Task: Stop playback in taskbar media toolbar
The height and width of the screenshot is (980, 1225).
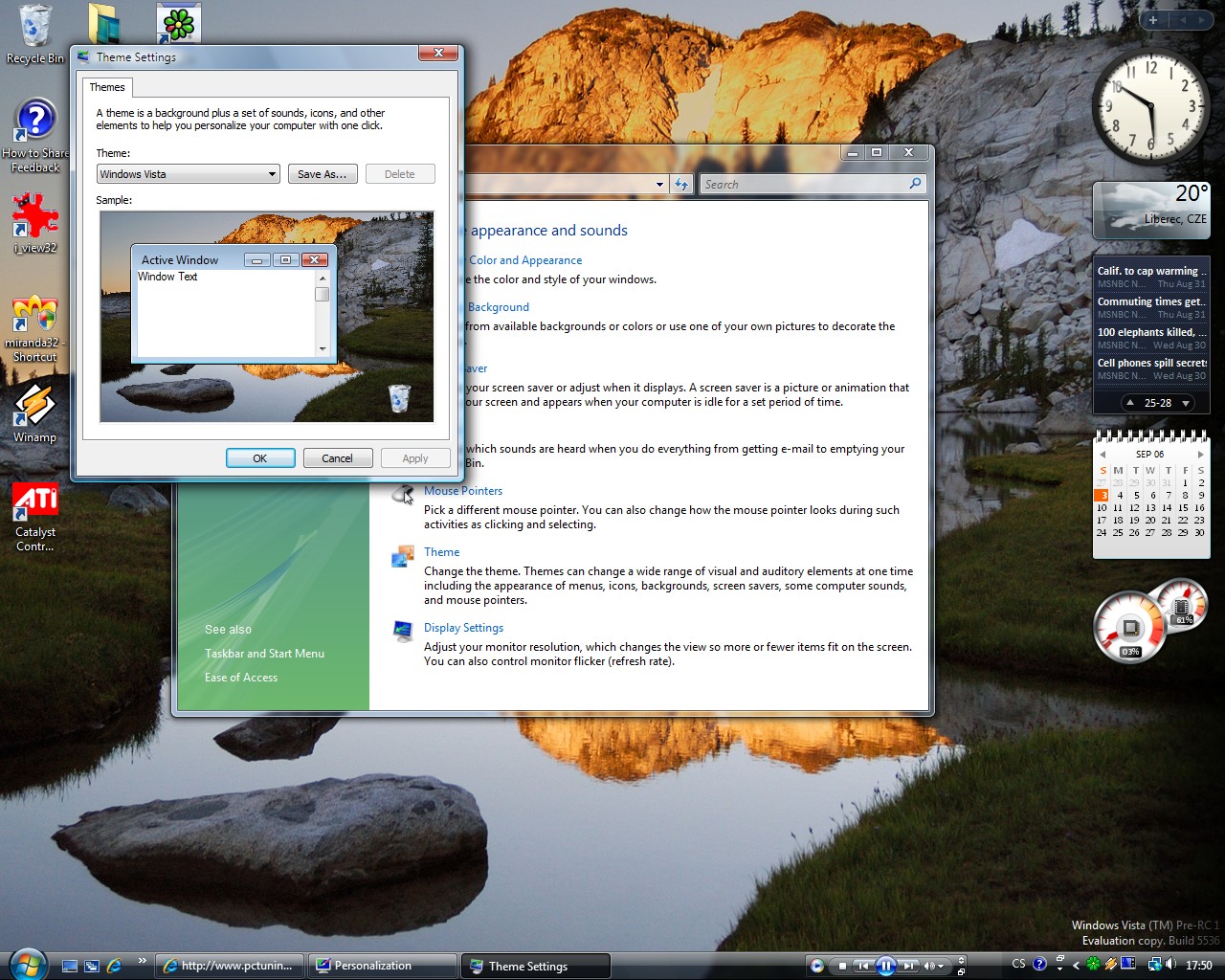Action: (842, 966)
